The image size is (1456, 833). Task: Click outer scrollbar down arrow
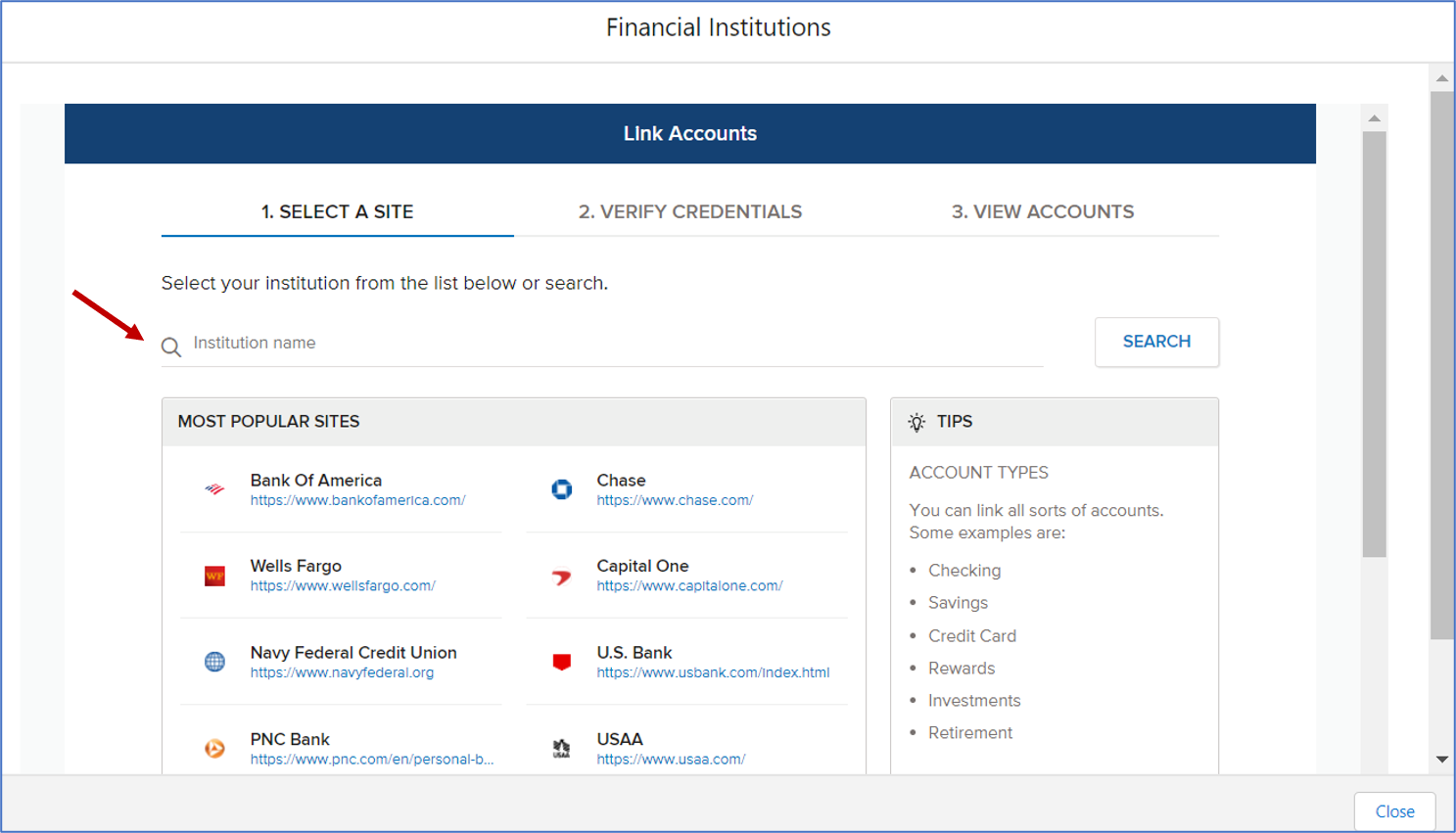point(1442,759)
